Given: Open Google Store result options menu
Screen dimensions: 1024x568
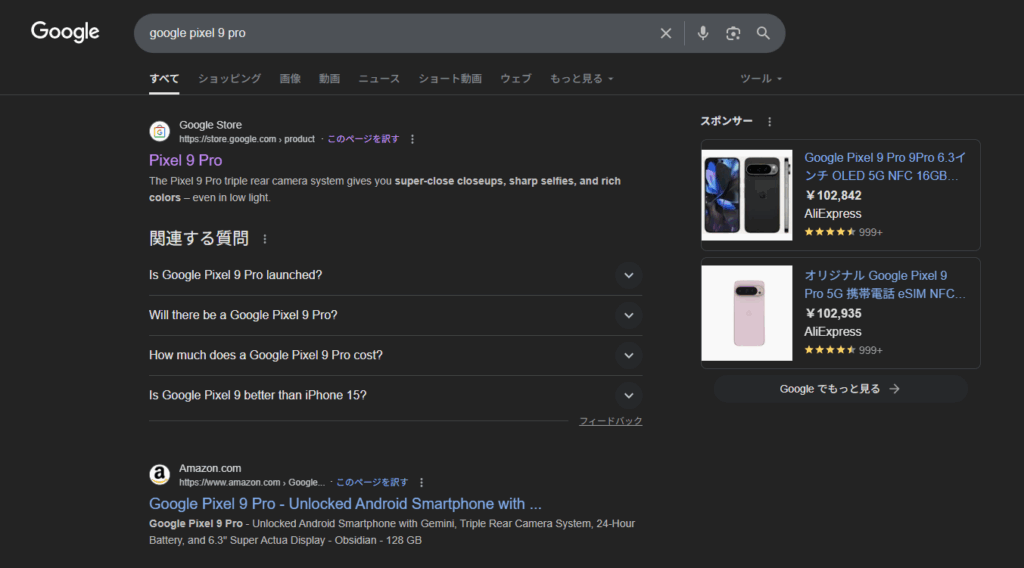Looking at the screenshot, I should tap(412, 139).
